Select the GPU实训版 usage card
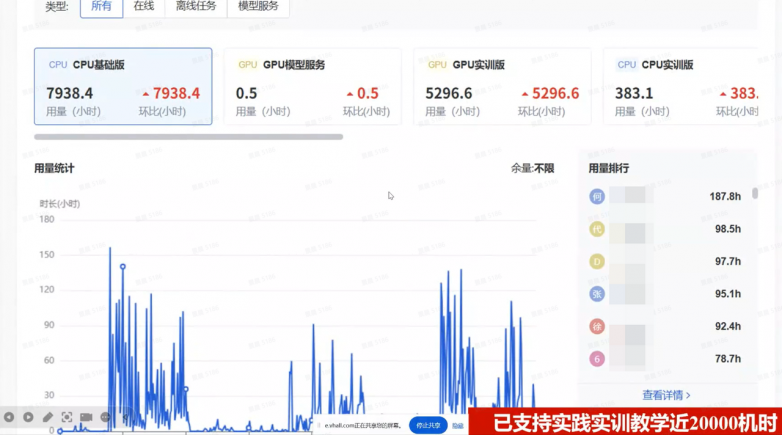This screenshot has width=782, height=435. pos(502,86)
